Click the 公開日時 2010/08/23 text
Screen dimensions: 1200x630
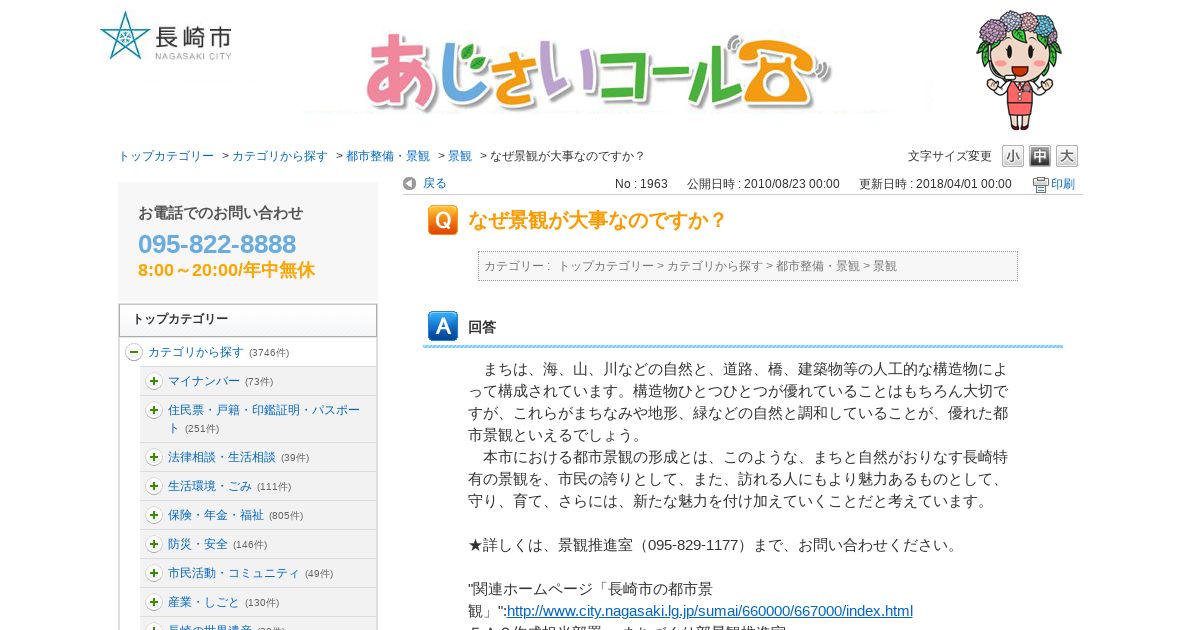point(763,185)
